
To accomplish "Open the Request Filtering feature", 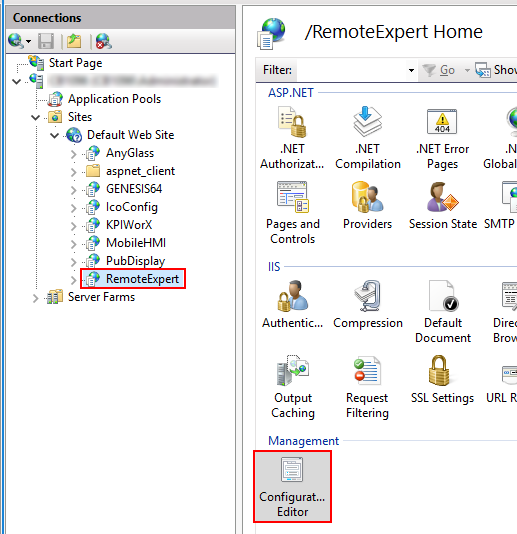I will click(x=367, y=387).
